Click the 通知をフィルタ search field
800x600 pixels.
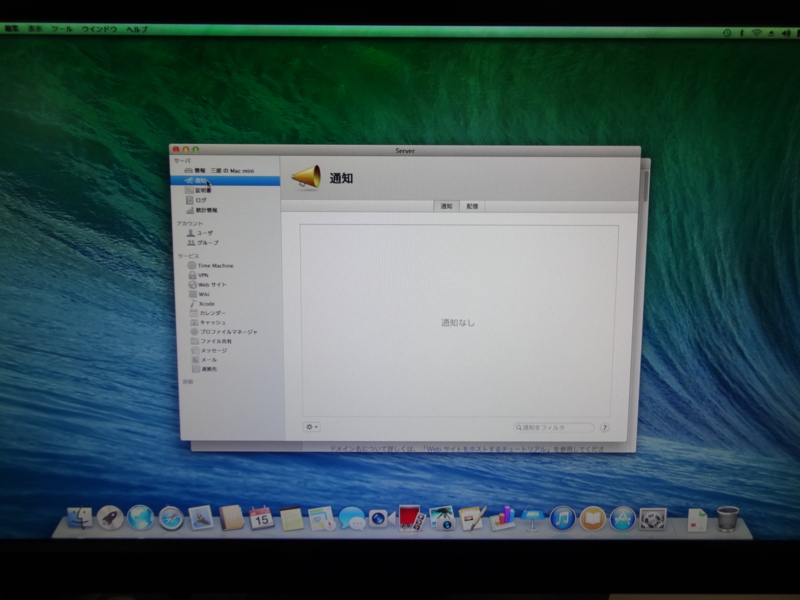click(554, 428)
